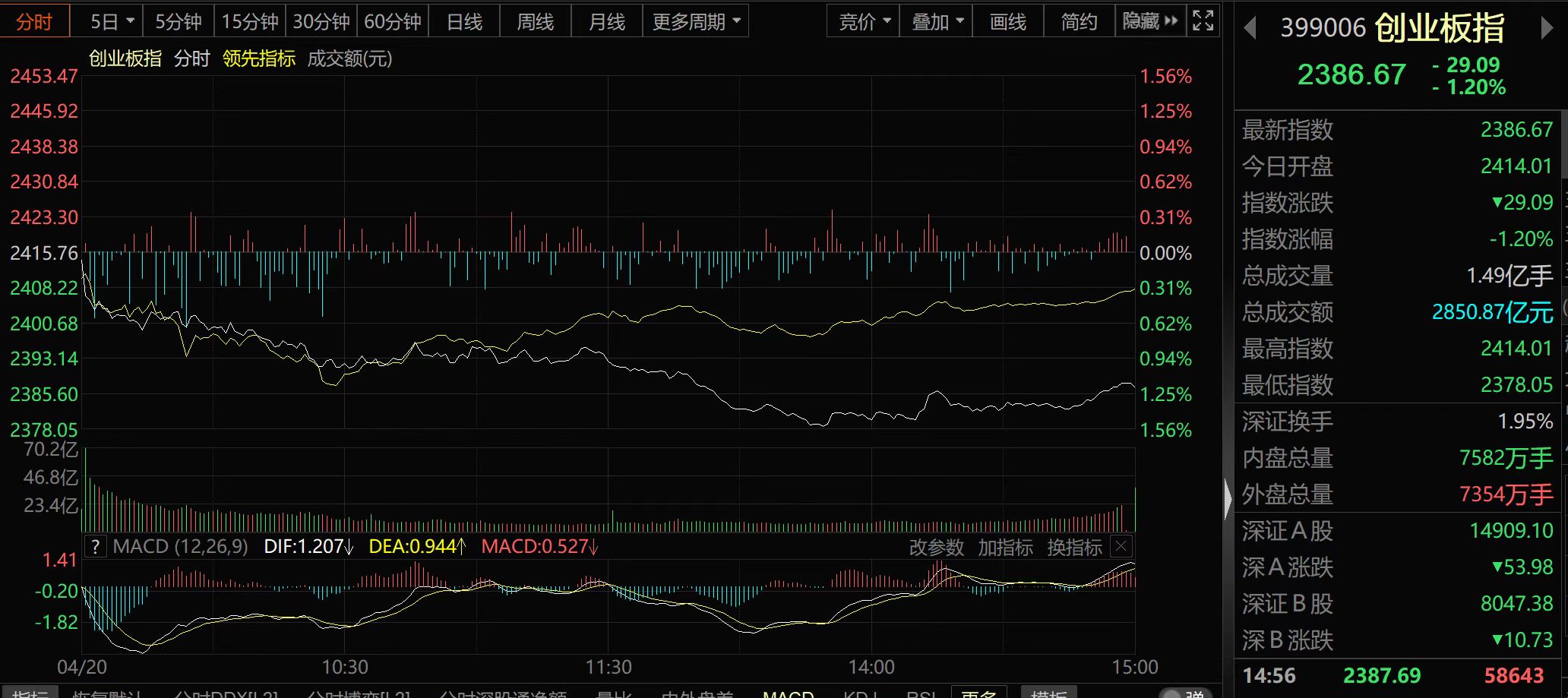The height and width of the screenshot is (698, 1568).
Task: Click 换指标 to change the indicator
Action: point(1074,547)
